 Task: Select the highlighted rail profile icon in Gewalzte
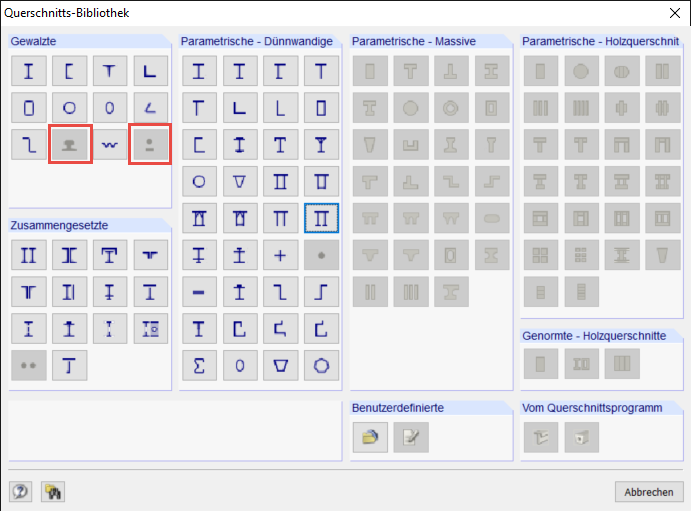tap(70, 146)
